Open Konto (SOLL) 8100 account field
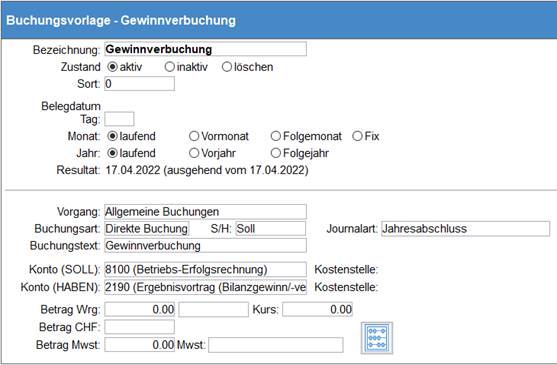The image size is (557, 365). 205,269
